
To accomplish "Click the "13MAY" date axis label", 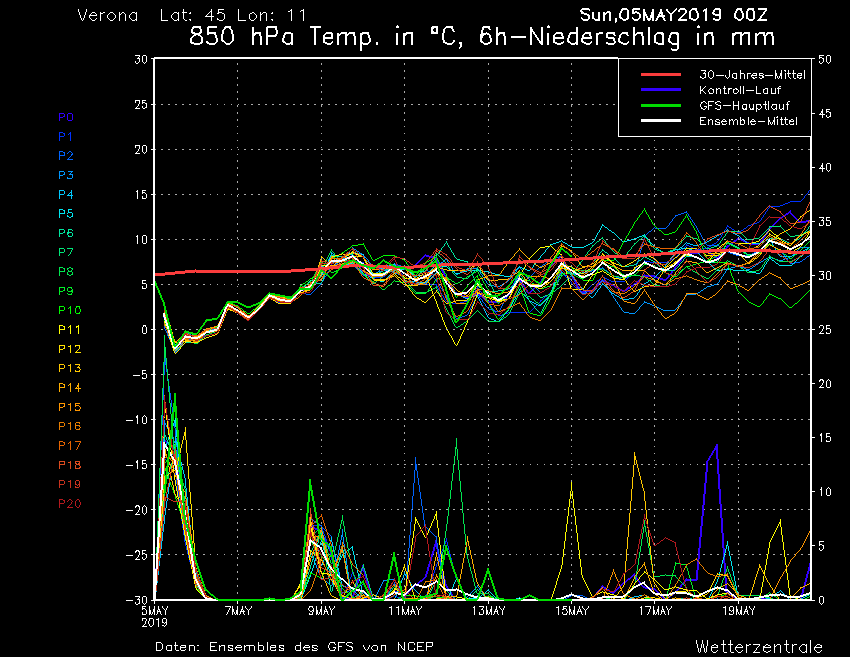I will [488, 611].
